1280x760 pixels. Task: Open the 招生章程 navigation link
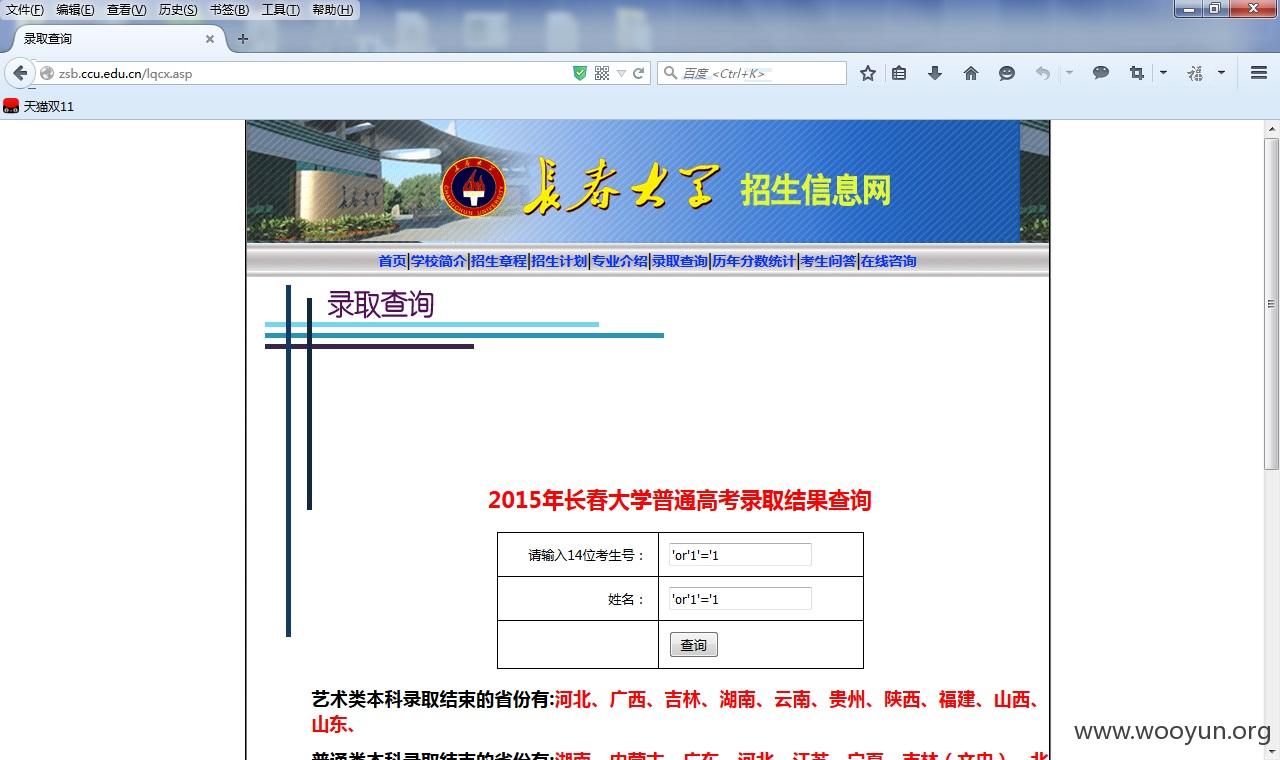(x=498, y=261)
